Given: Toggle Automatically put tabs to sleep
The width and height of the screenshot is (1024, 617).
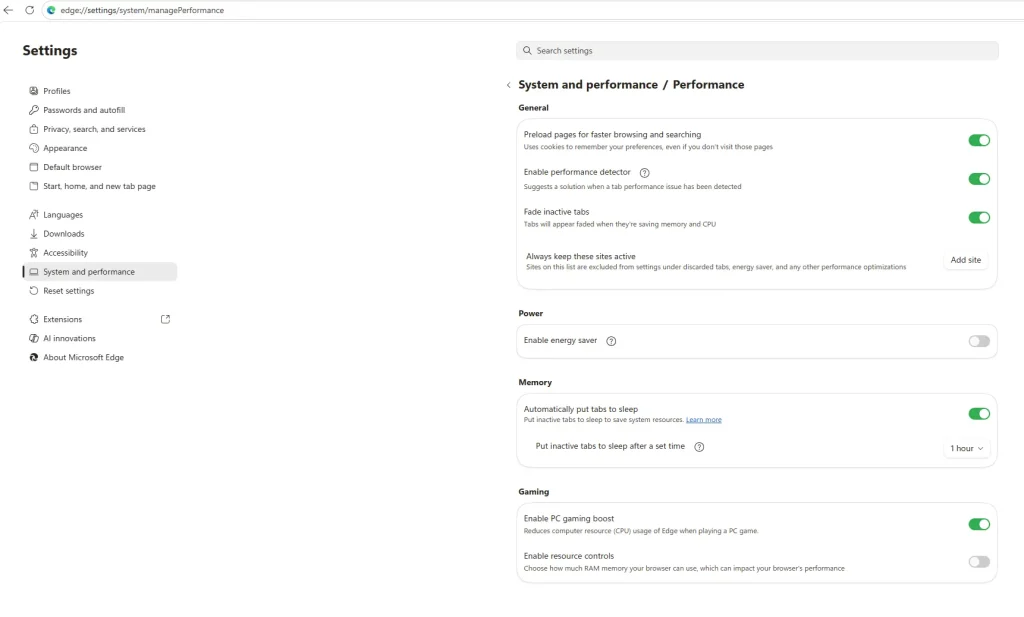Looking at the screenshot, I should pyautogui.click(x=979, y=413).
